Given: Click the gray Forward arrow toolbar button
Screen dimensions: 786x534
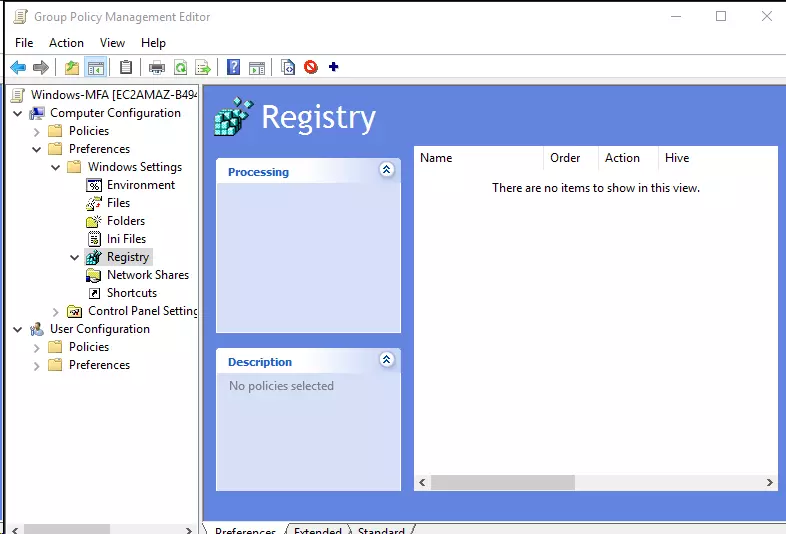Looking at the screenshot, I should (x=41, y=67).
